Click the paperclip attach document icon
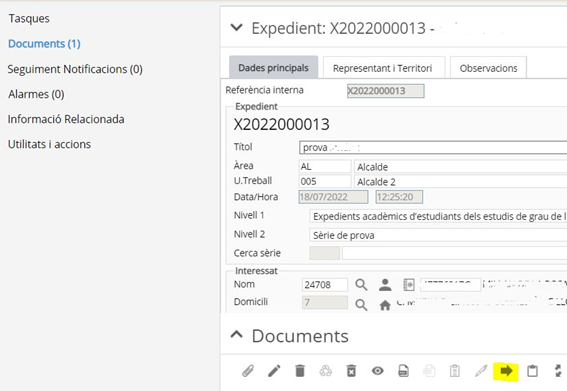This screenshot has width=567, height=391. click(248, 371)
